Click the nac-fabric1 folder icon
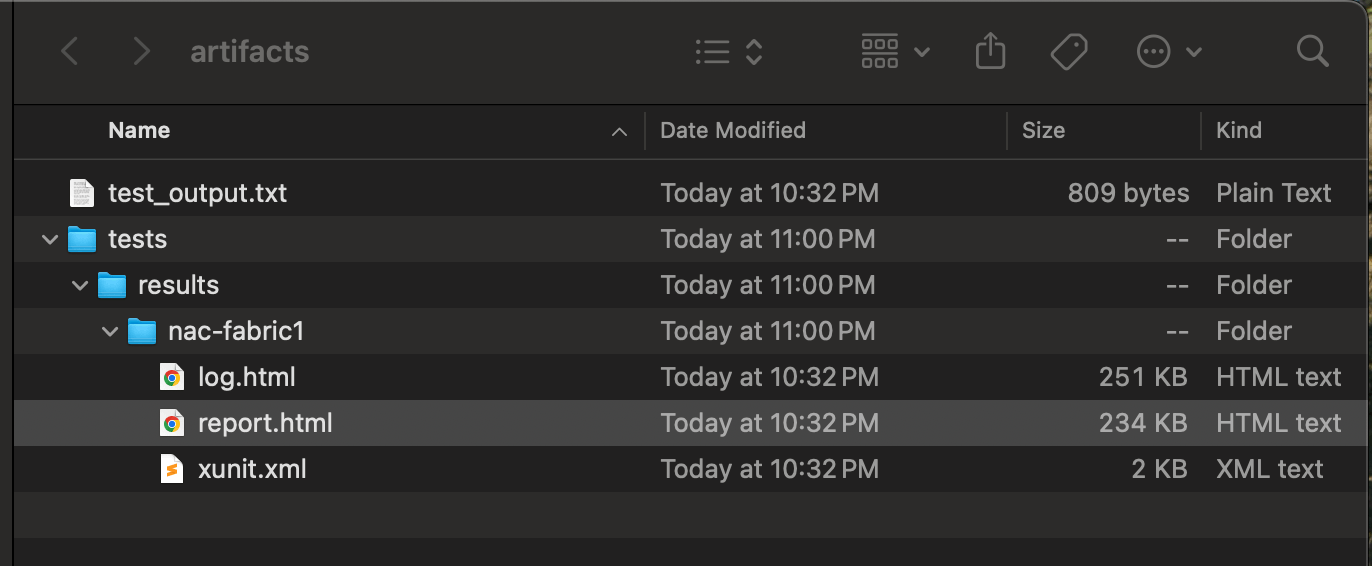 143,331
